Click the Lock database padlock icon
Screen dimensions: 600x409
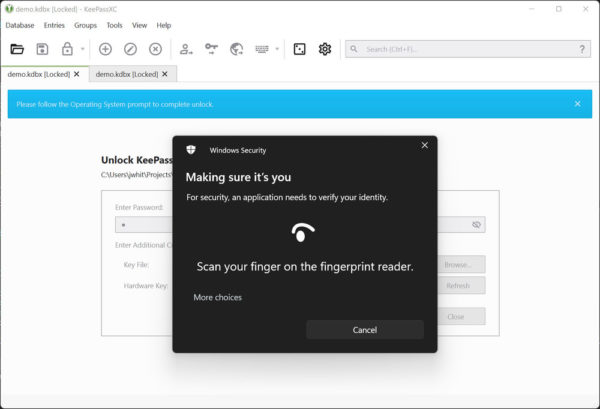pyautogui.click(x=67, y=49)
